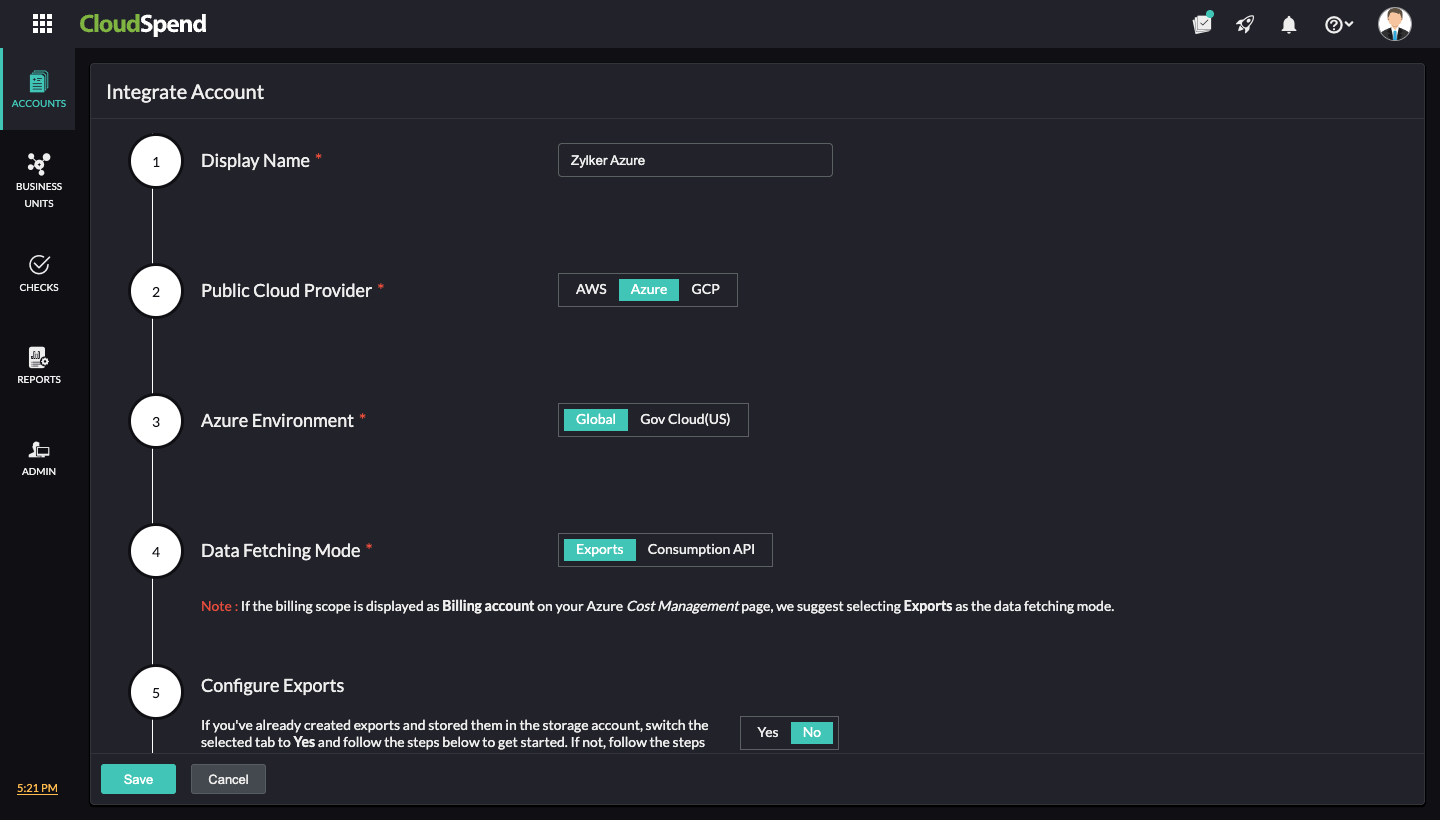Viewport: 1440px width, 820px height.
Task: Click the user profile avatar
Action: [1394, 24]
